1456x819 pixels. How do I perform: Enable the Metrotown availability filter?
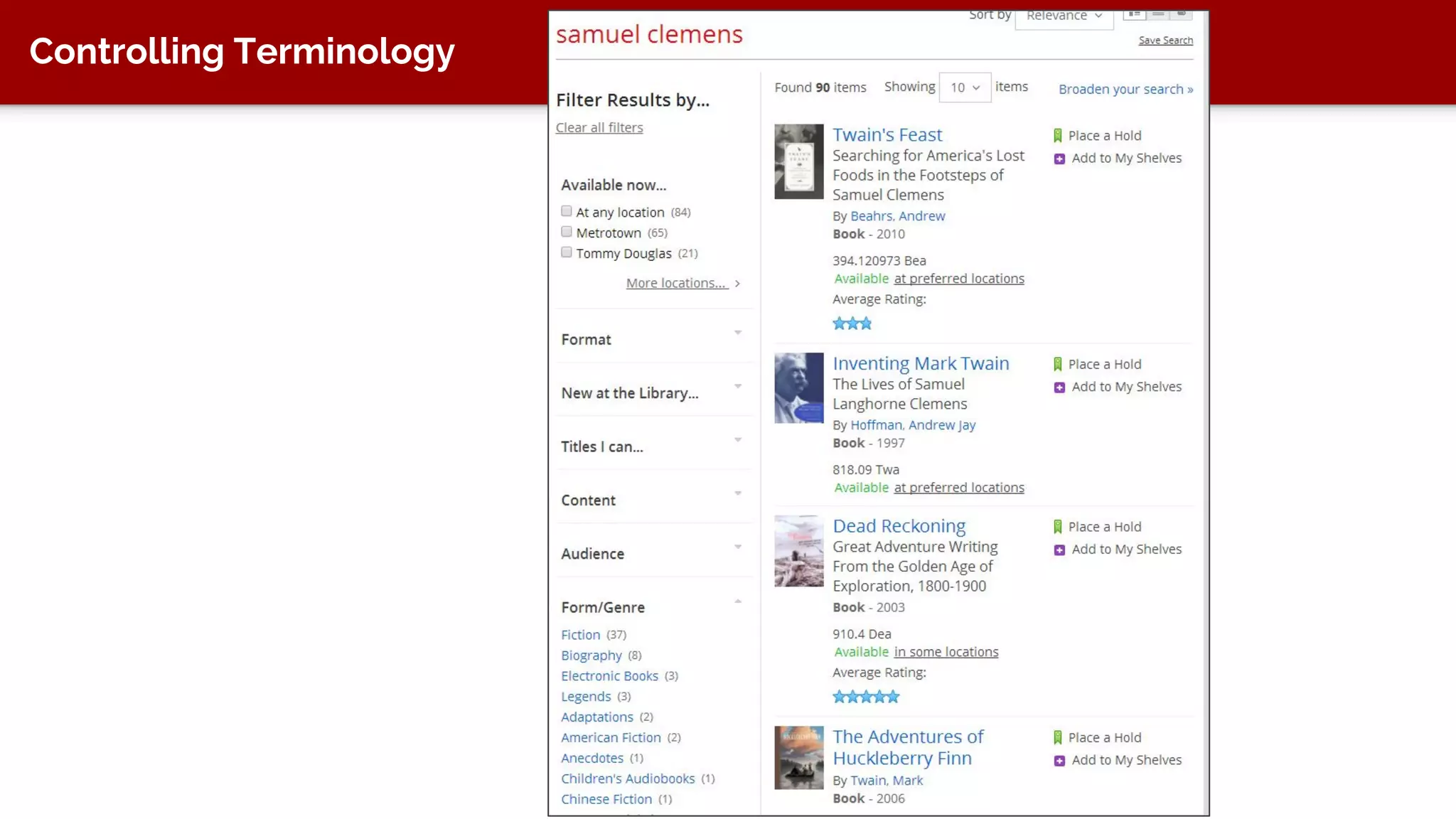coord(567,232)
